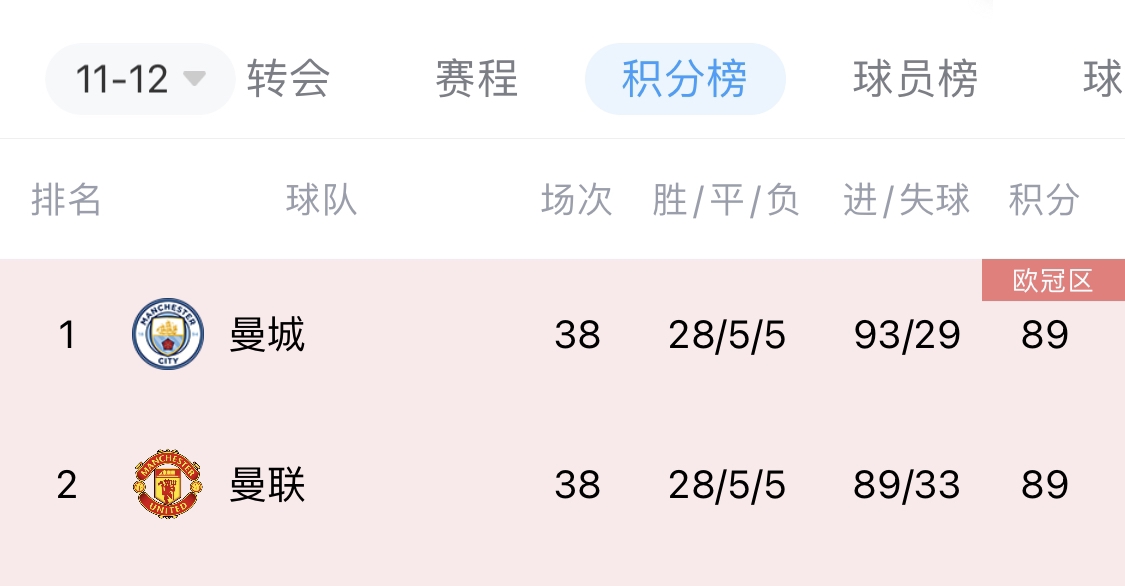Click the dropdown arrow beside 11-12

194,78
